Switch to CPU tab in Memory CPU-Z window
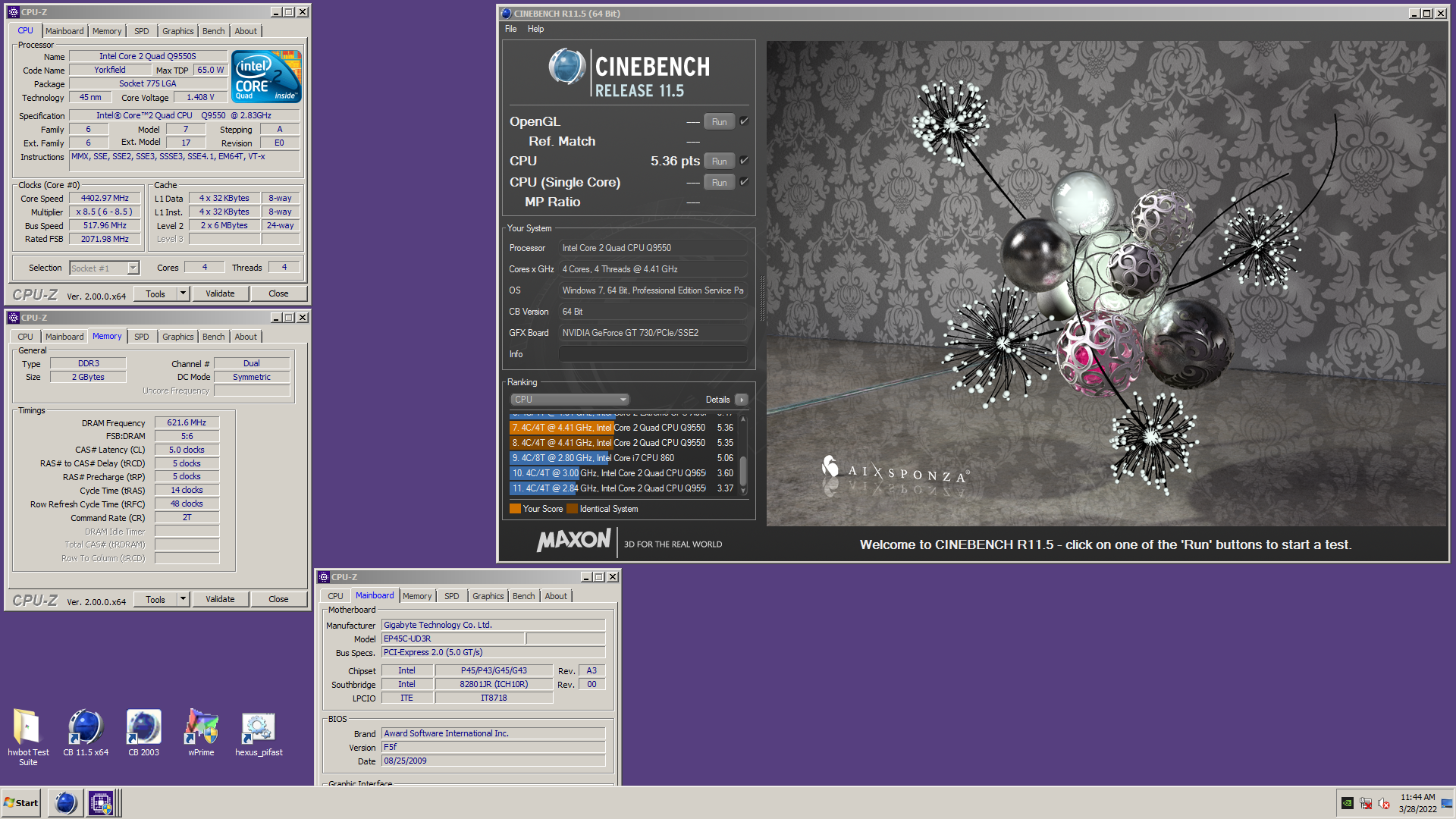1456x819 pixels. click(25, 337)
